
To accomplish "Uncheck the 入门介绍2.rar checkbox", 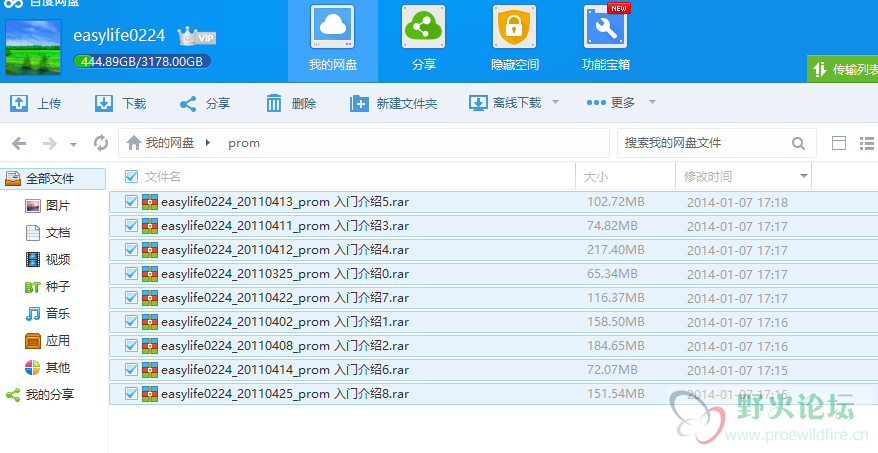I will pyautogui.click(x=131, y=346).
